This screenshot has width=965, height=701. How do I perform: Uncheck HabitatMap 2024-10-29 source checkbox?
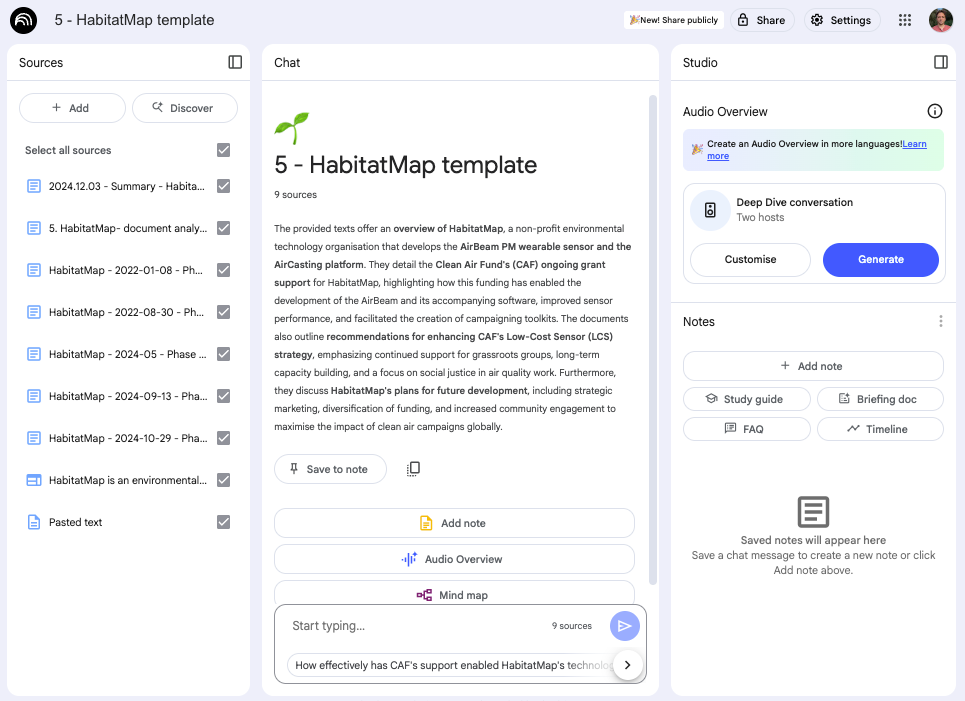click(223, 438)
